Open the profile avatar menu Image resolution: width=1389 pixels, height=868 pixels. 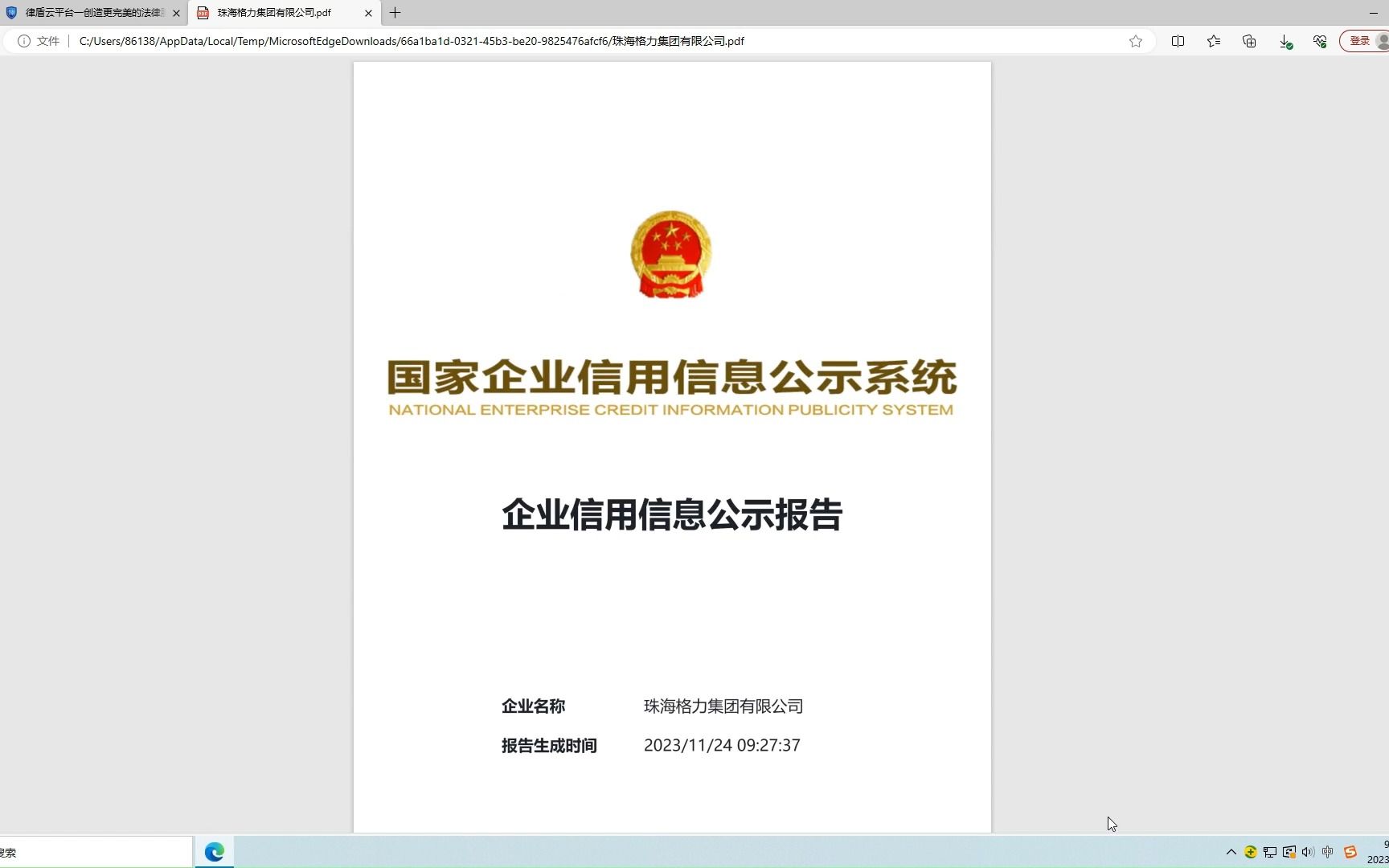(x=1380, y=41)
